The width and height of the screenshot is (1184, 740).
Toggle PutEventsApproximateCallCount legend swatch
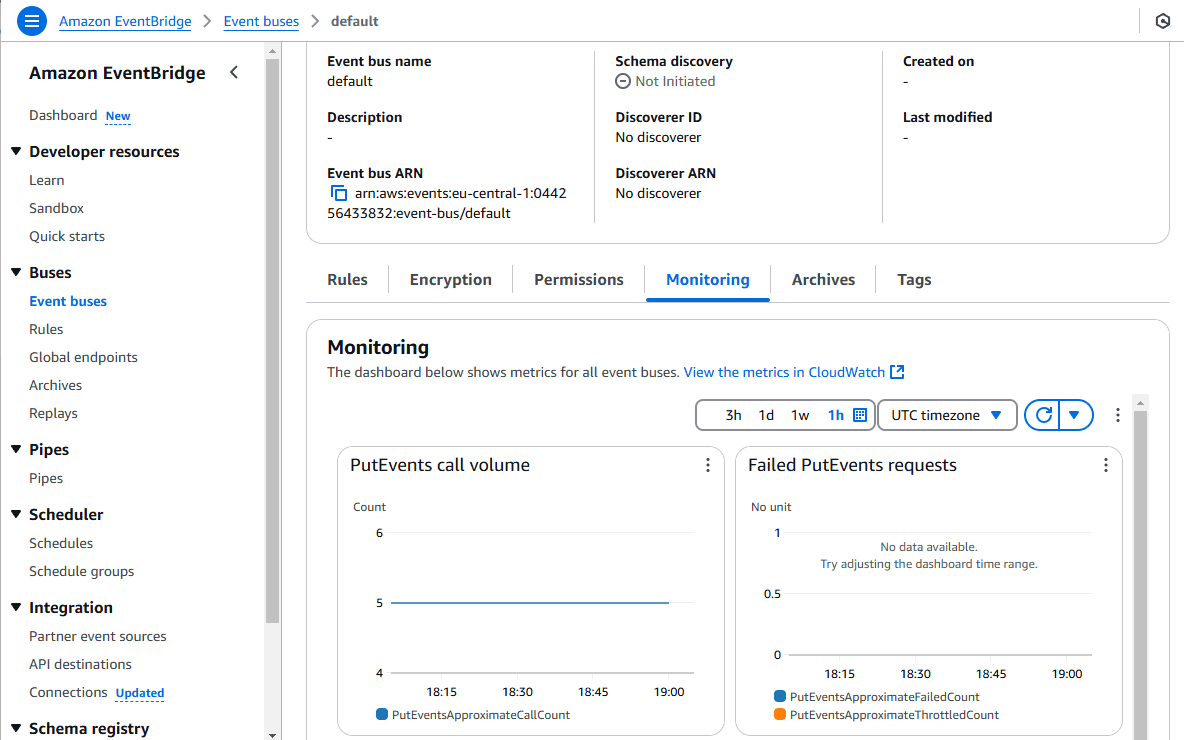(x=382, y=714)
